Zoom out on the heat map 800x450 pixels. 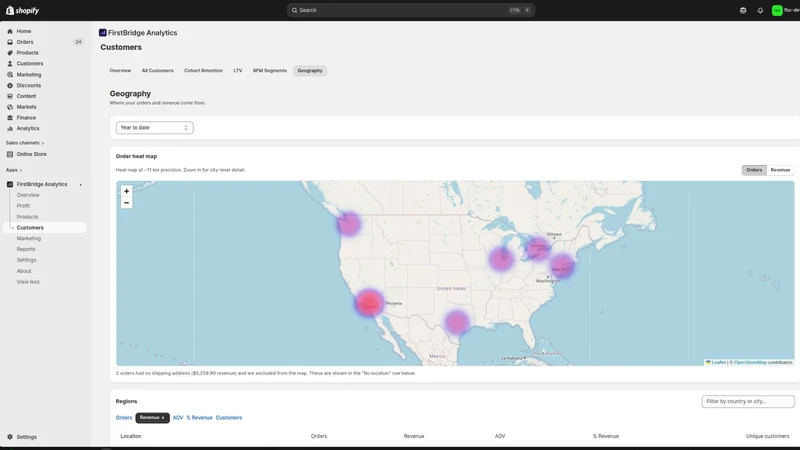tap(127, 203)
